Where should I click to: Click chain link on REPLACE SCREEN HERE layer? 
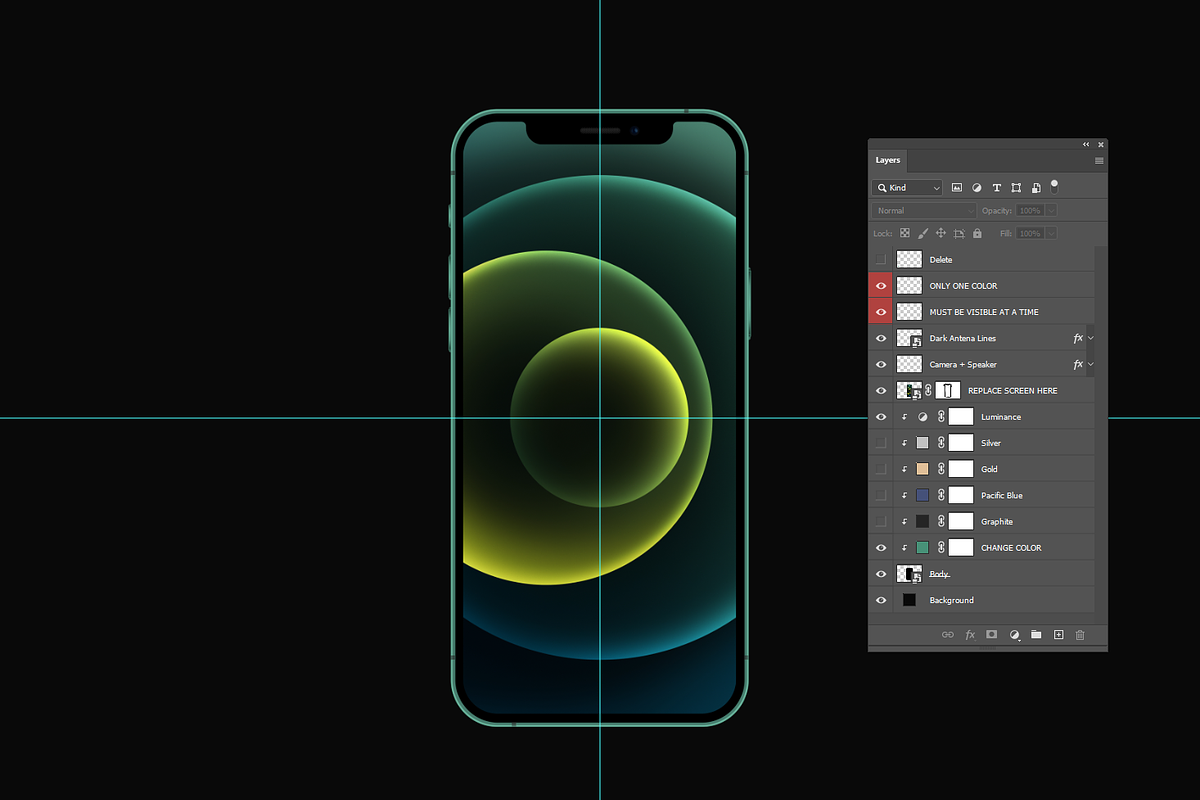[x=928, y=391]
